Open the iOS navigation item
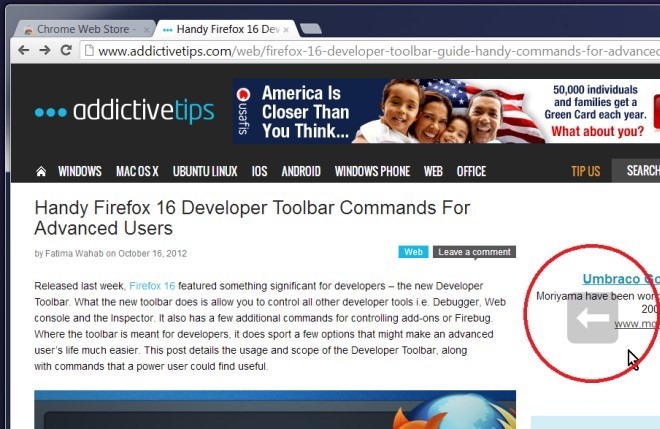 (259, 171)
